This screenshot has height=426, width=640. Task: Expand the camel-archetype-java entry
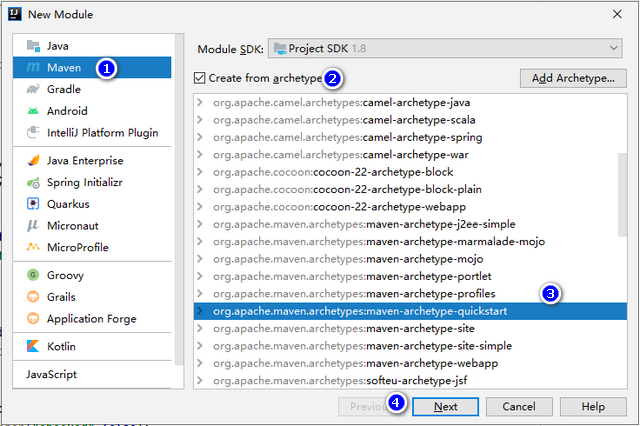tap(200, 103)
